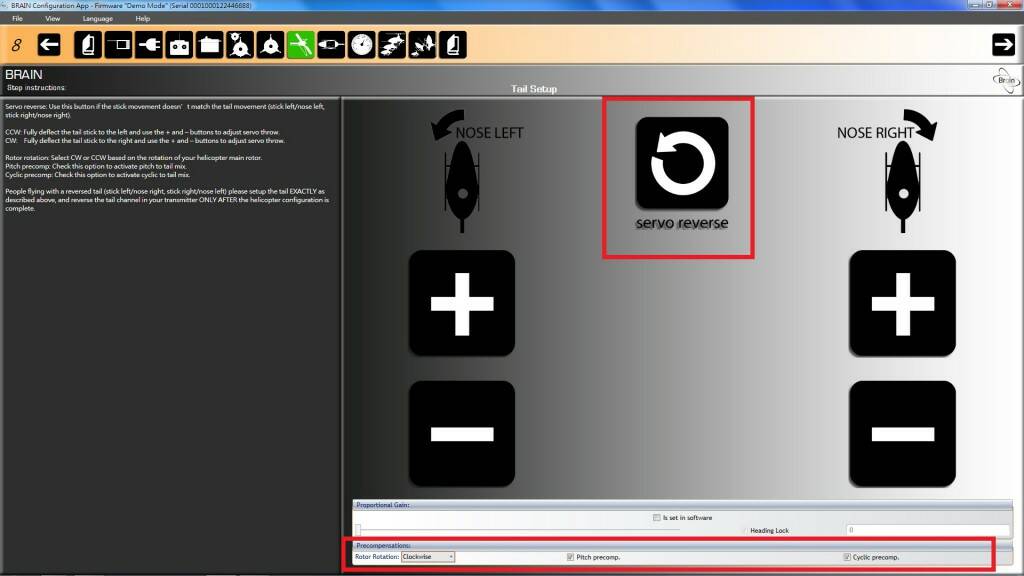The width and height of the screenshot is (1024, 576).
Task: Increase nose left servo throw with plus
Action: (x=462, y=304)
